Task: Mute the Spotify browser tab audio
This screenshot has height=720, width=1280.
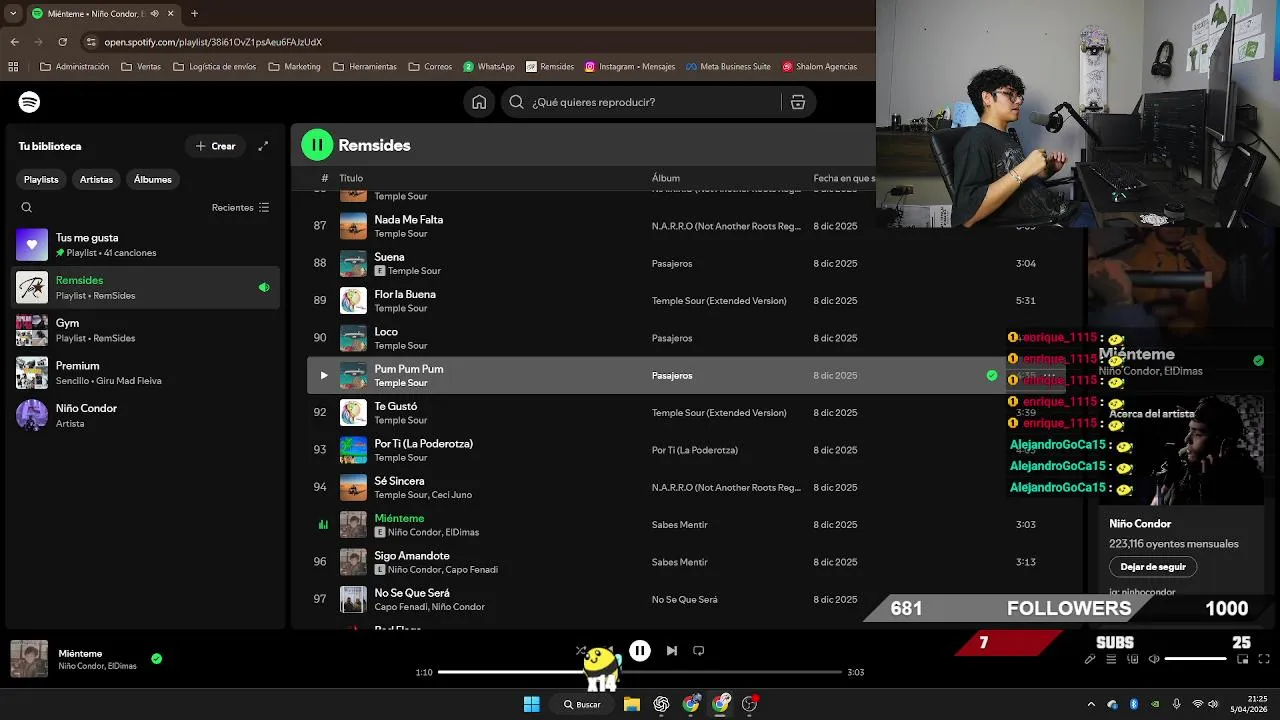Action: click(154, 14)
